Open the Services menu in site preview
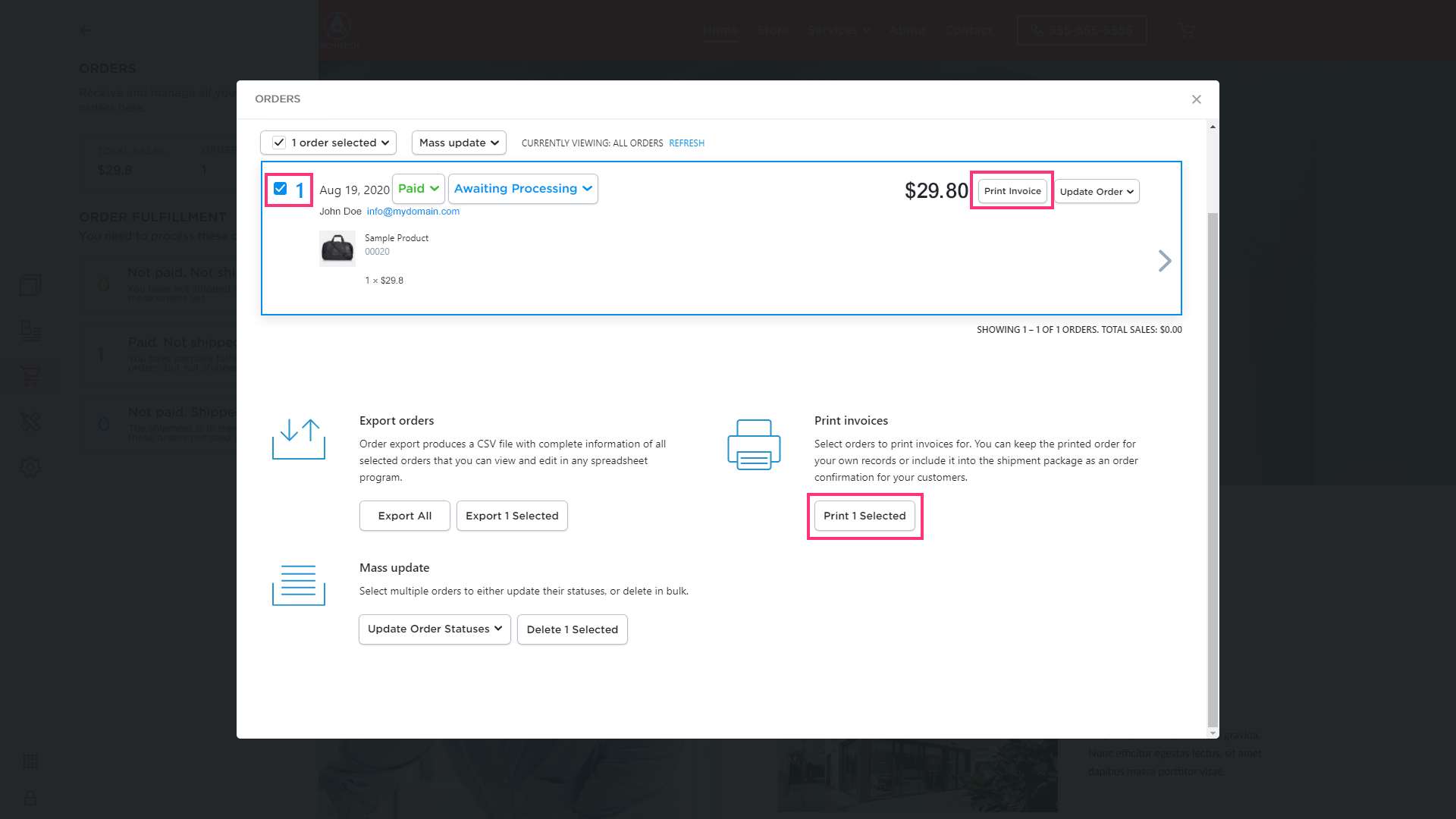The height and width of the screenshot is (819, 1456). pyautogui.click(x=839, y=30)
